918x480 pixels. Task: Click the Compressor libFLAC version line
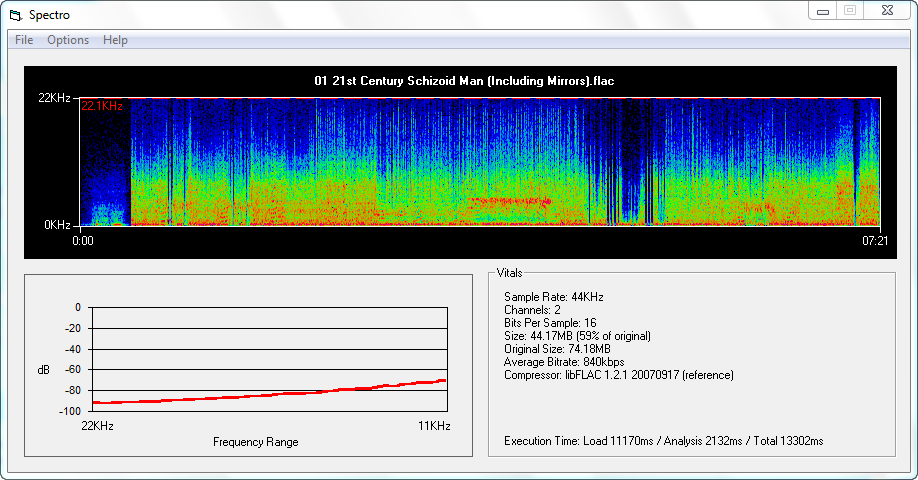tap(619, 375)
